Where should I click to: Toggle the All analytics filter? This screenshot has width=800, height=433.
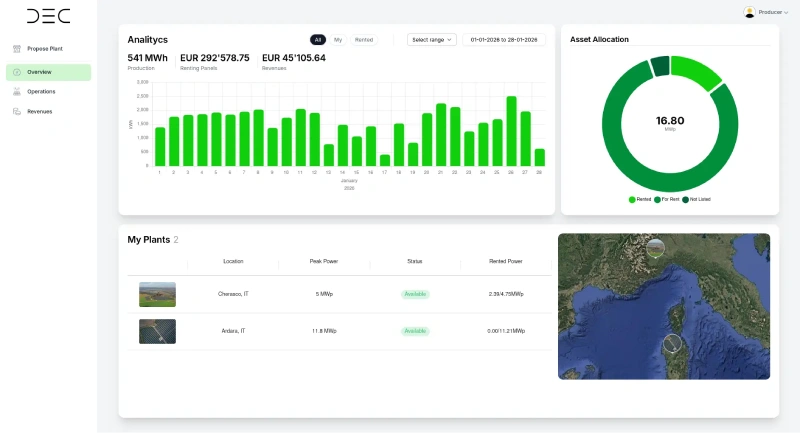[x=318, y=40]
